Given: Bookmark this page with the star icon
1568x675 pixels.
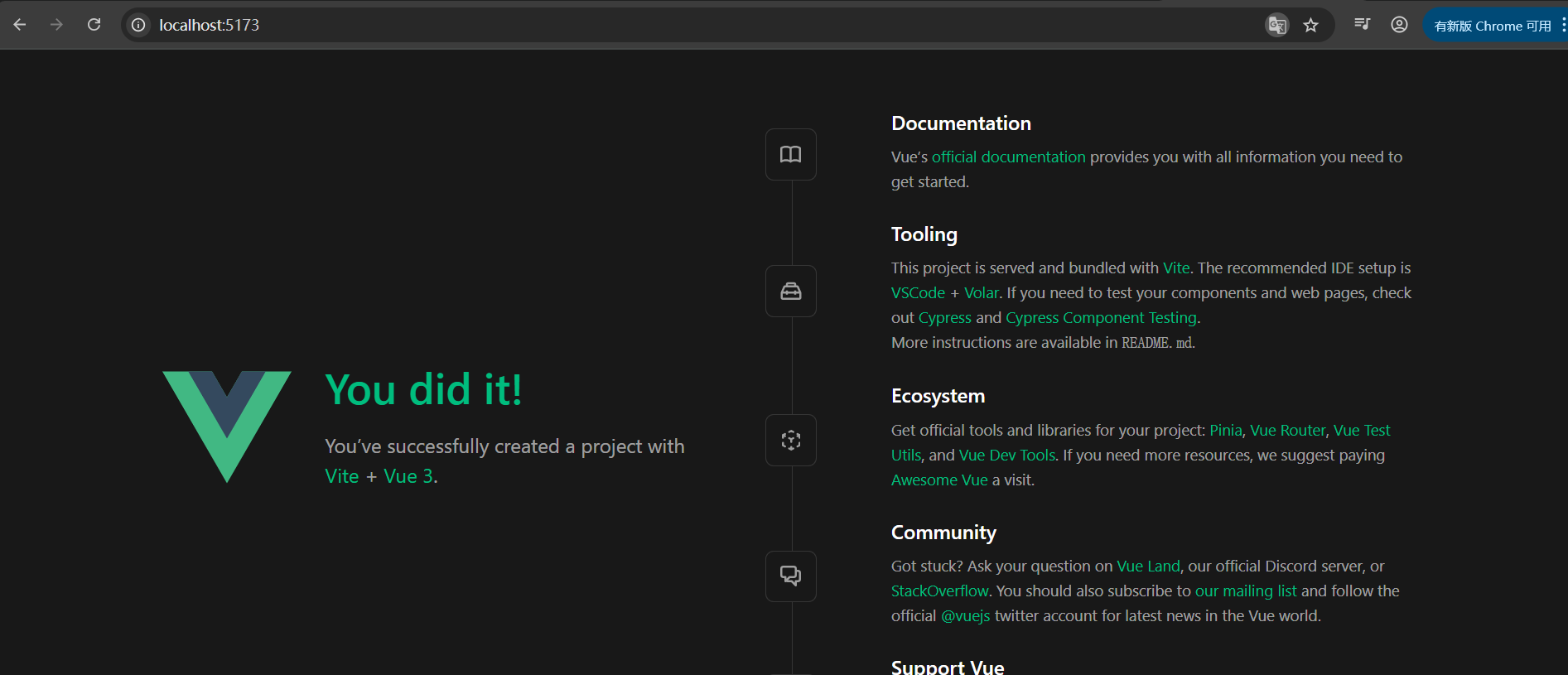Looking at the screenshot, I should click(1310, 25).
